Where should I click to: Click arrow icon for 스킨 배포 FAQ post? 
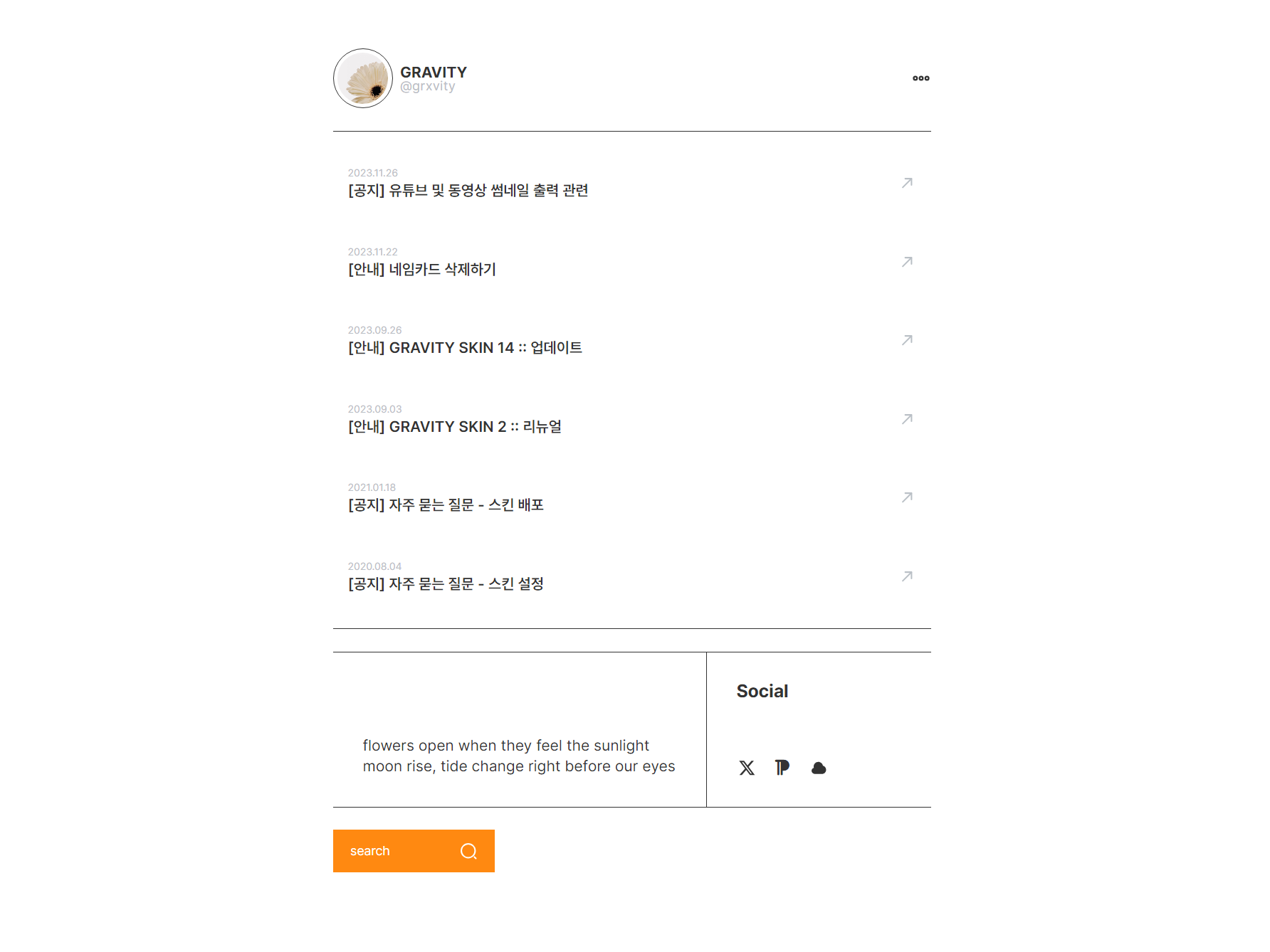907,497
